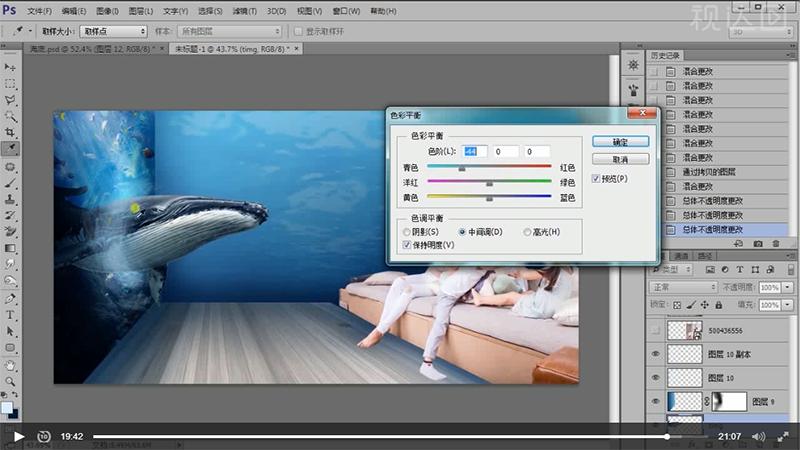Select the Horizontal Type tool
Screen dimensions: 800x450
(x=10, y=315)
